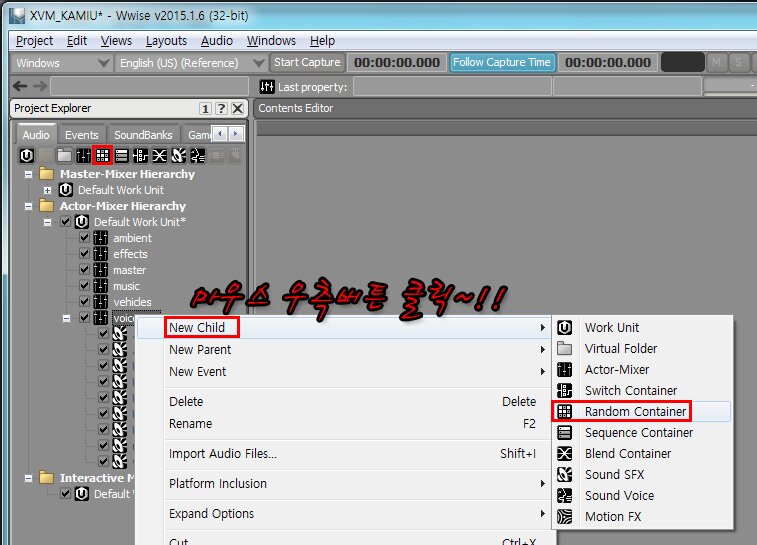Viewport: 757px width, 545px height.
Task: Click the Actor-Mixer icon in Project Explorer toolbar
Action: pyautogui.click(x=83, y=155)
